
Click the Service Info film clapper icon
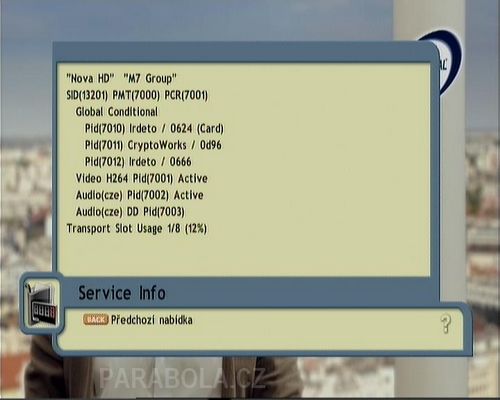point(41,304)
